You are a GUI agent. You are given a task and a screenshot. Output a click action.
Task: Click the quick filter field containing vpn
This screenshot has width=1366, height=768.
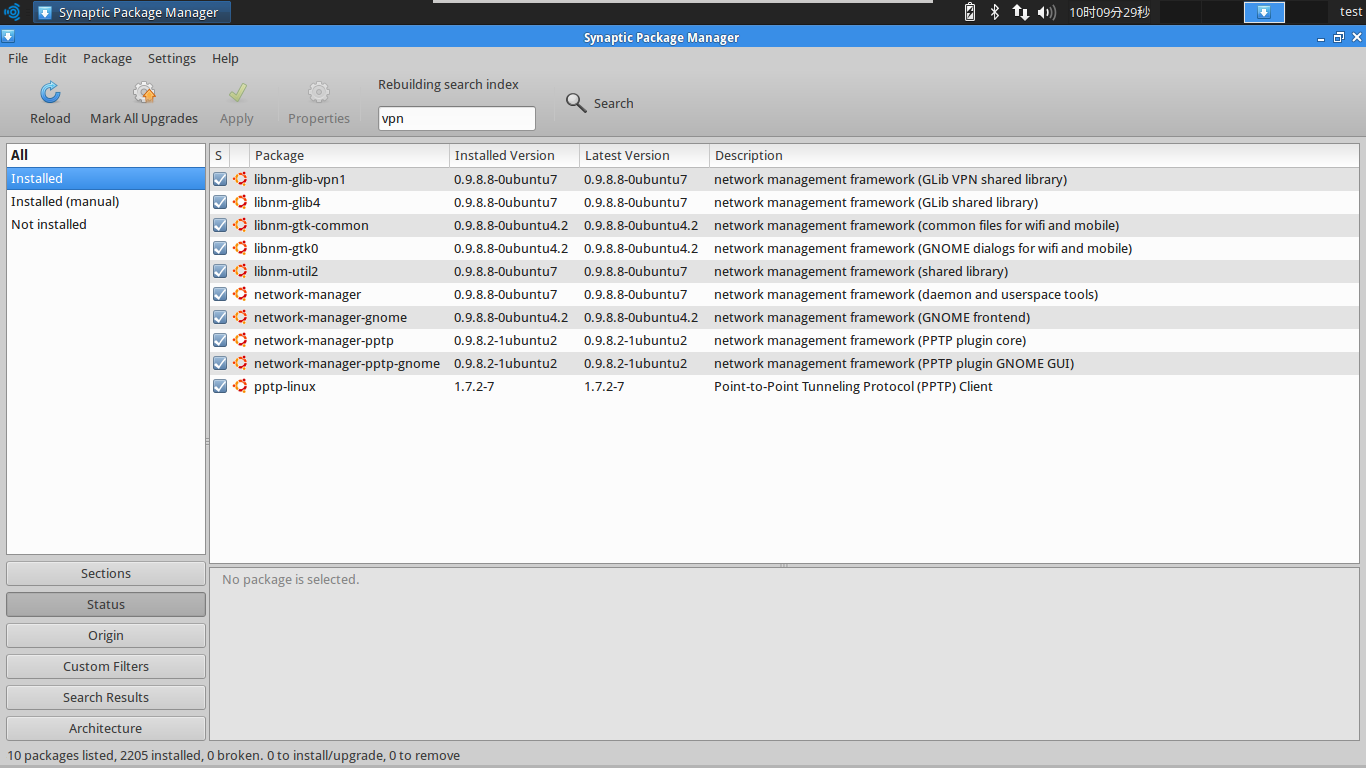click(457, 118)
